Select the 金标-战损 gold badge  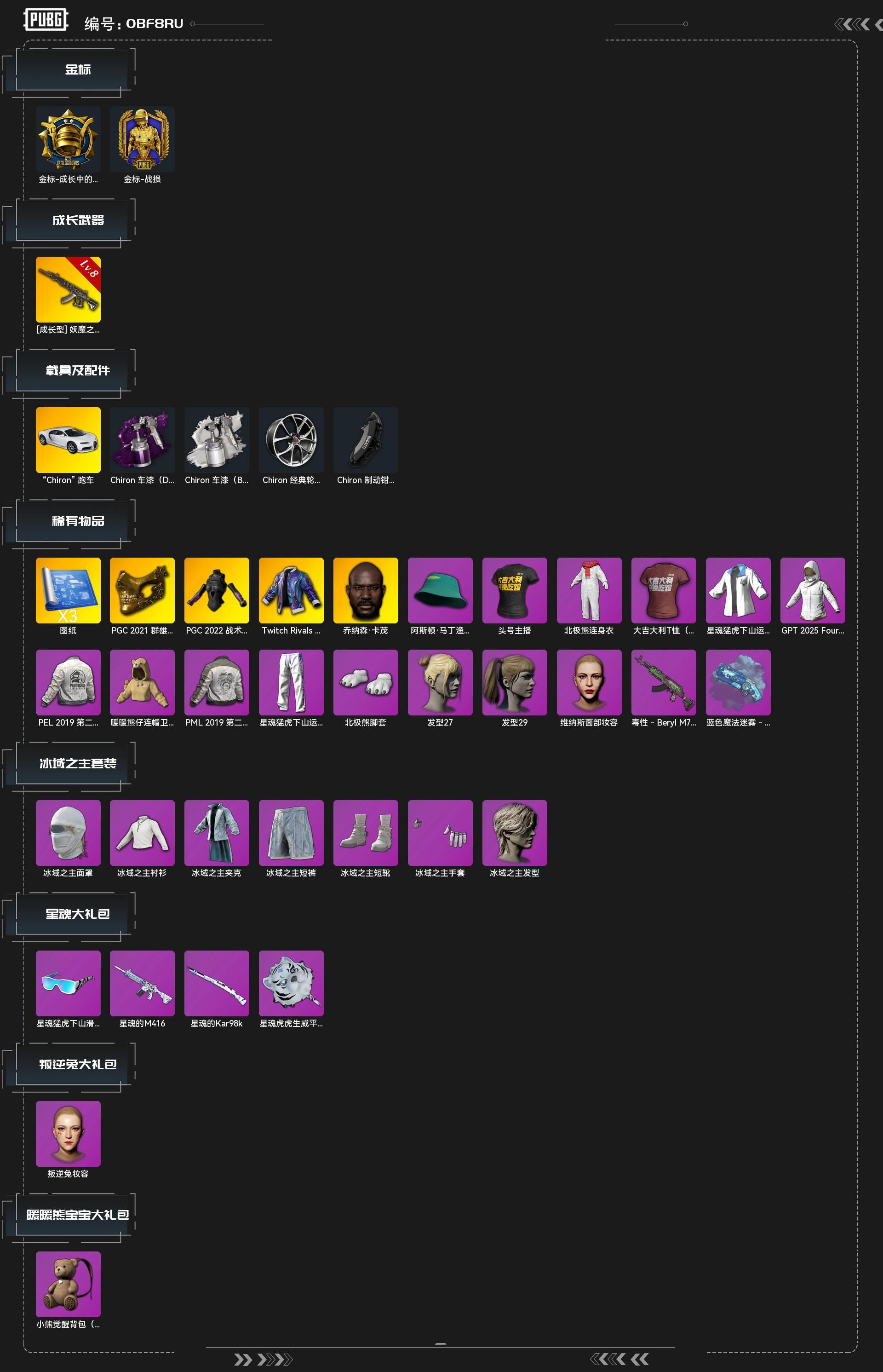coord(142,139)
